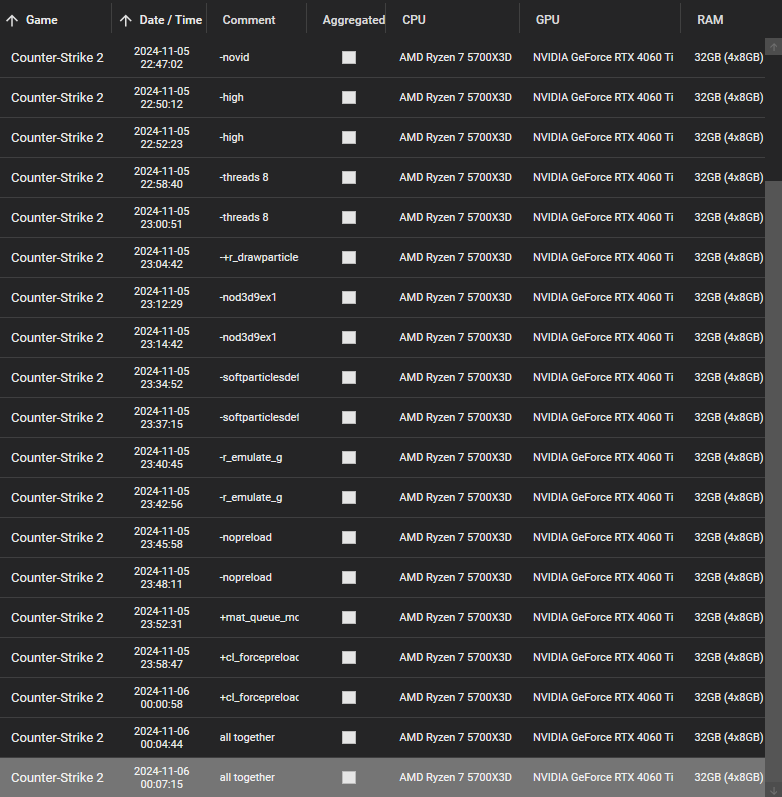
Task: Click AMD Ryzen 7 5700X3D in 00:04:44 row
Action: (456, 738)
